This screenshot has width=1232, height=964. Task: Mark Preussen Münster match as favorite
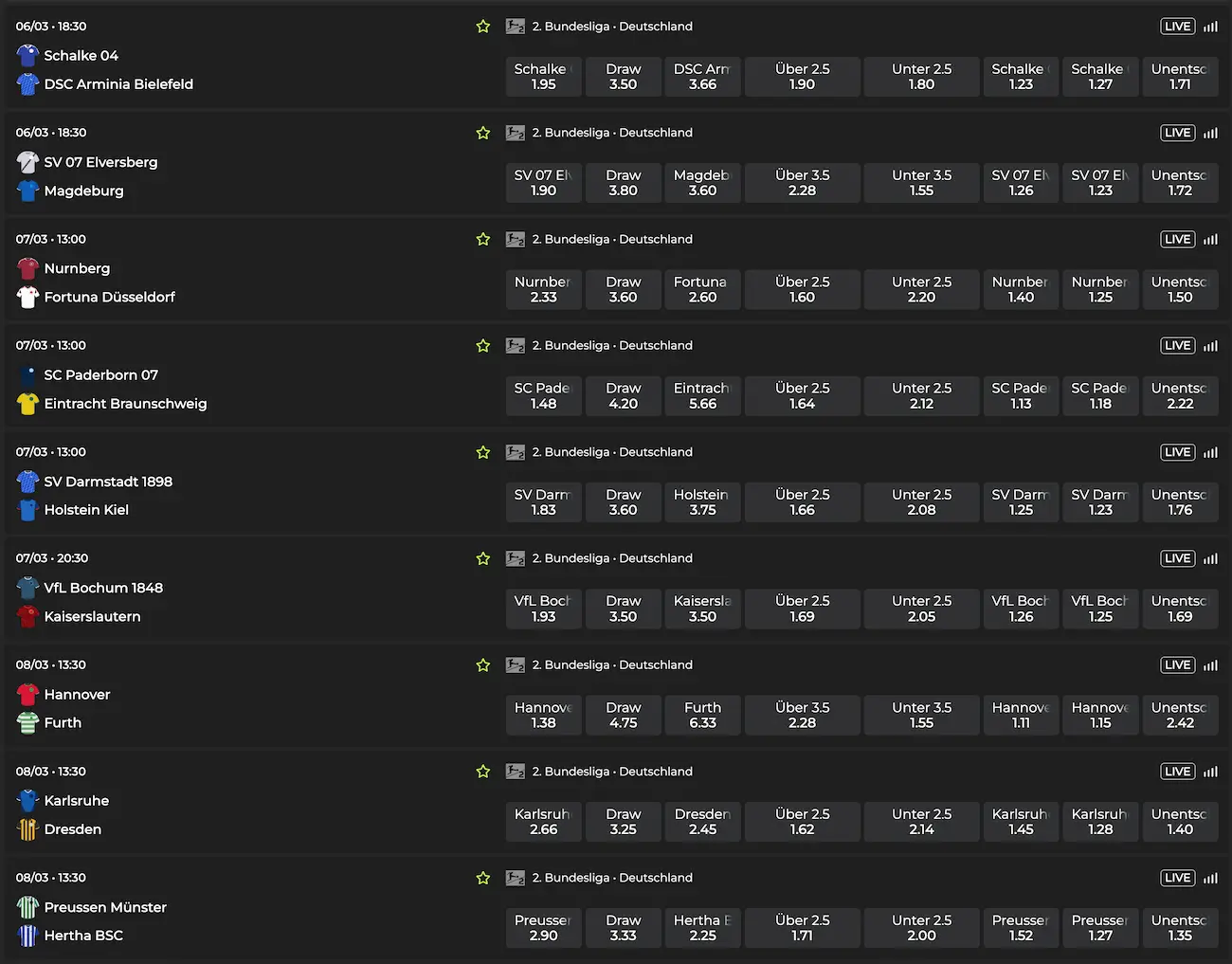(x=483, y=879)
